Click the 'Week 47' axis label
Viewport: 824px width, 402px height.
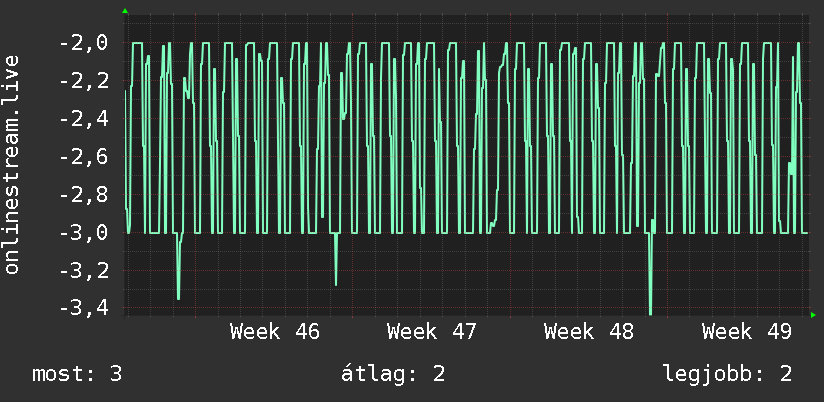(432, 332)
